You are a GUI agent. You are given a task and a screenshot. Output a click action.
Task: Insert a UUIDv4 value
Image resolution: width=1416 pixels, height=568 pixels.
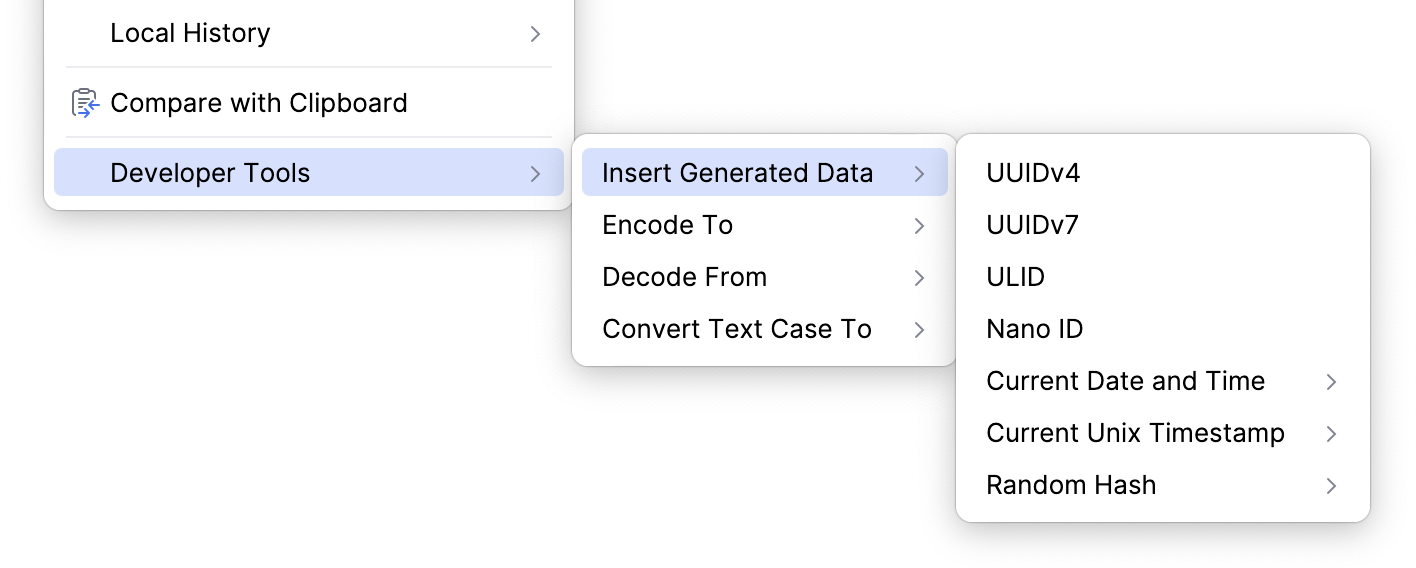click(x=1033, y=173)
